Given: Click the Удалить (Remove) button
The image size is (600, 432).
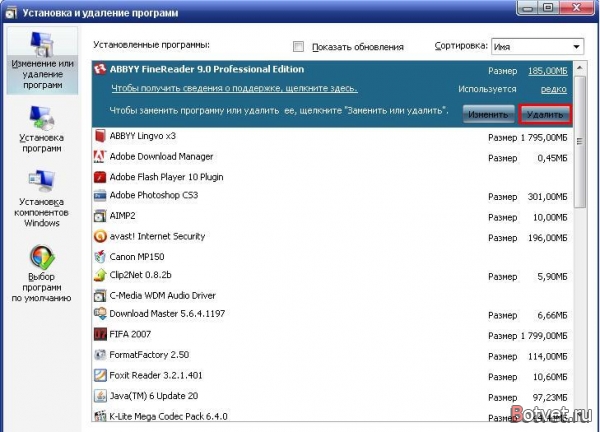Looking at the screenshot, I should coord(545,114).
